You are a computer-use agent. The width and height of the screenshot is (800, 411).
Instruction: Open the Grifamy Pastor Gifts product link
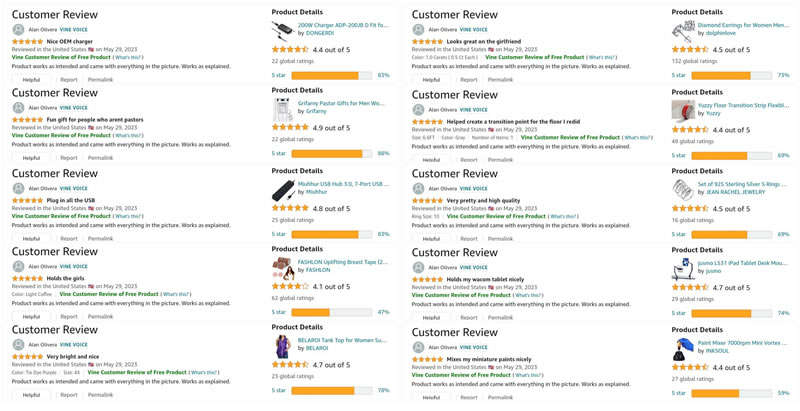pos(341,103)
